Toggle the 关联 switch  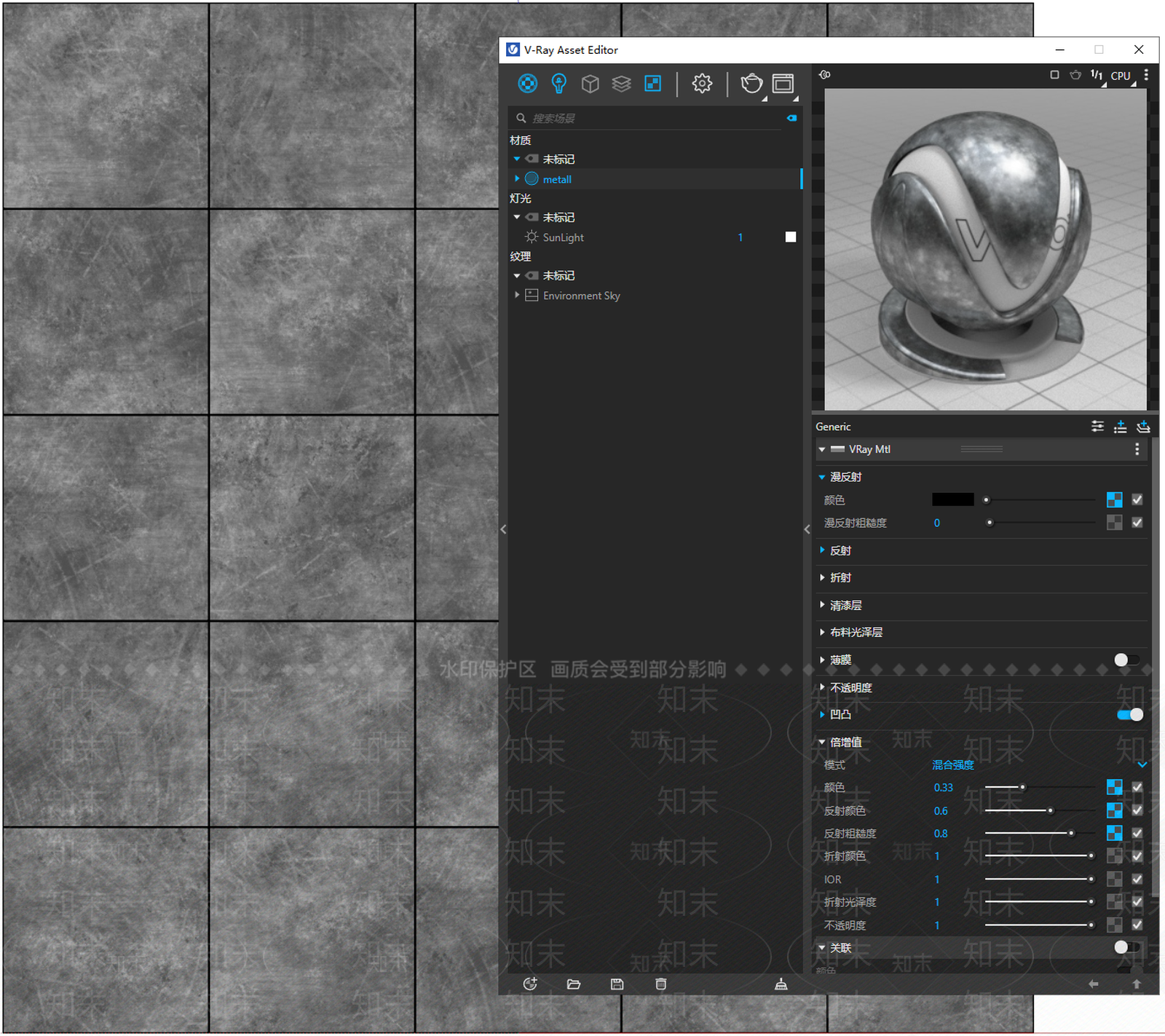[1127, 947]
